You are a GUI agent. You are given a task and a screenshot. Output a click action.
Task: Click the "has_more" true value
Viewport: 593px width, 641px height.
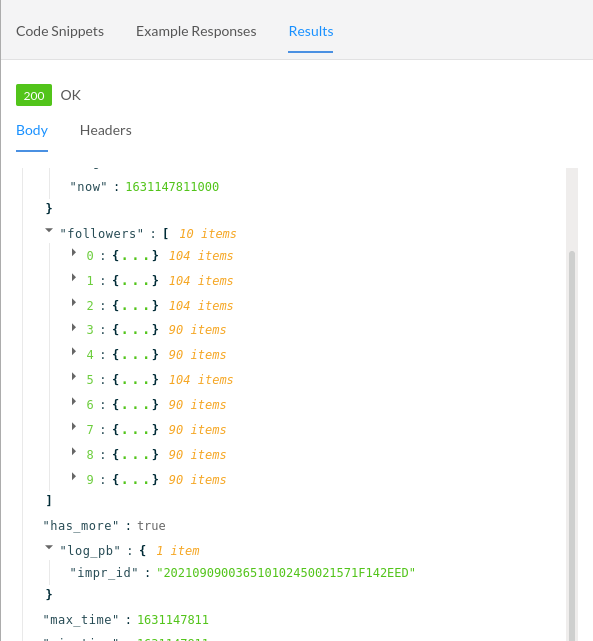pyautogui.click(x=151, y=526)
